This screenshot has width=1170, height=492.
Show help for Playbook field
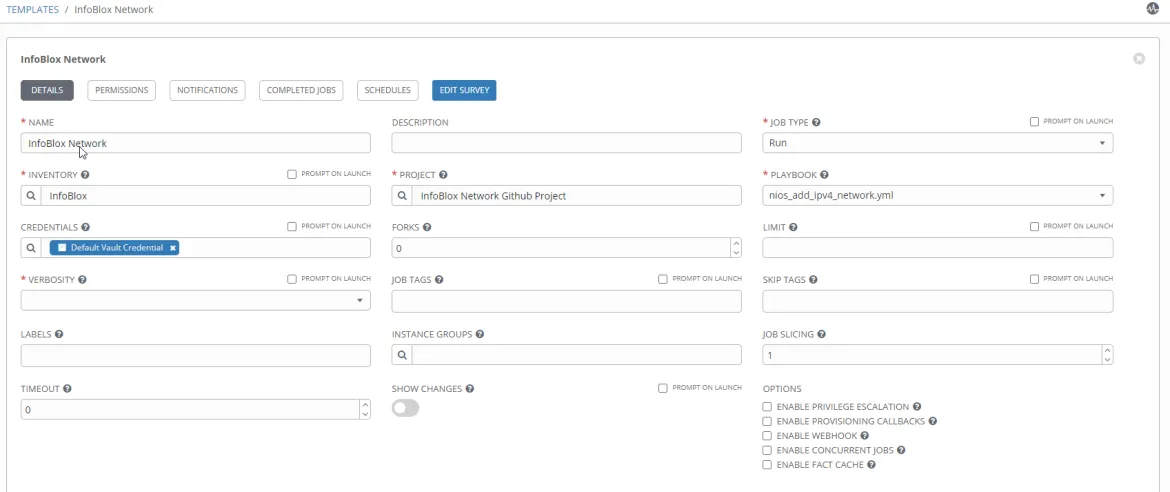click(x=824, y=175)
